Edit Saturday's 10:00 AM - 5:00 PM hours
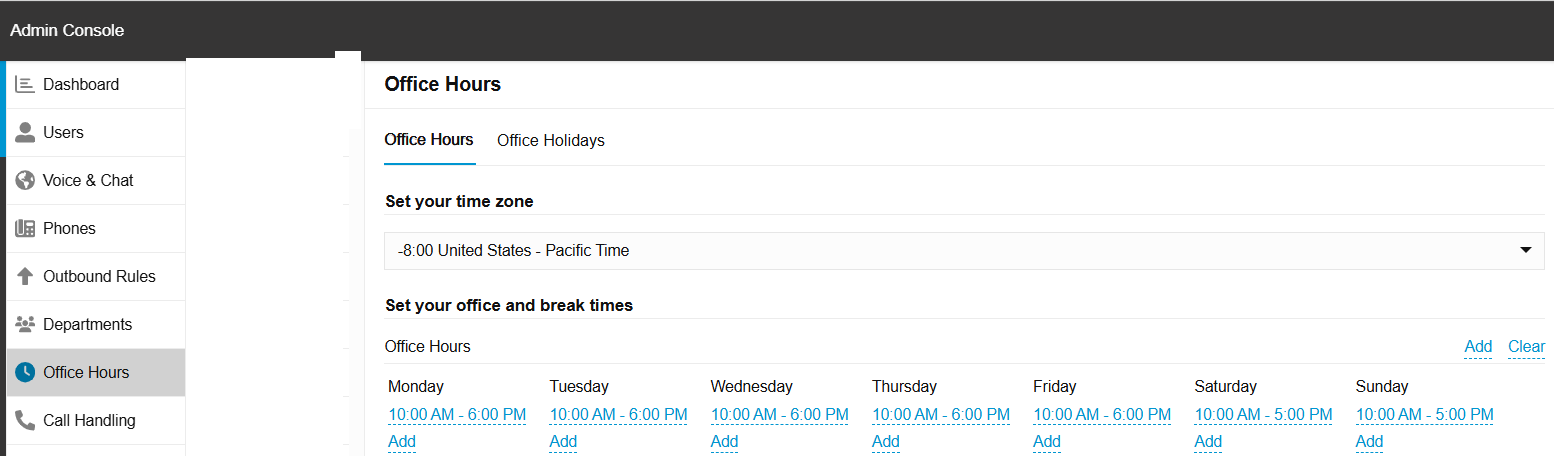The height and width of the screenshot is (456, 1554). (1263, 415)
